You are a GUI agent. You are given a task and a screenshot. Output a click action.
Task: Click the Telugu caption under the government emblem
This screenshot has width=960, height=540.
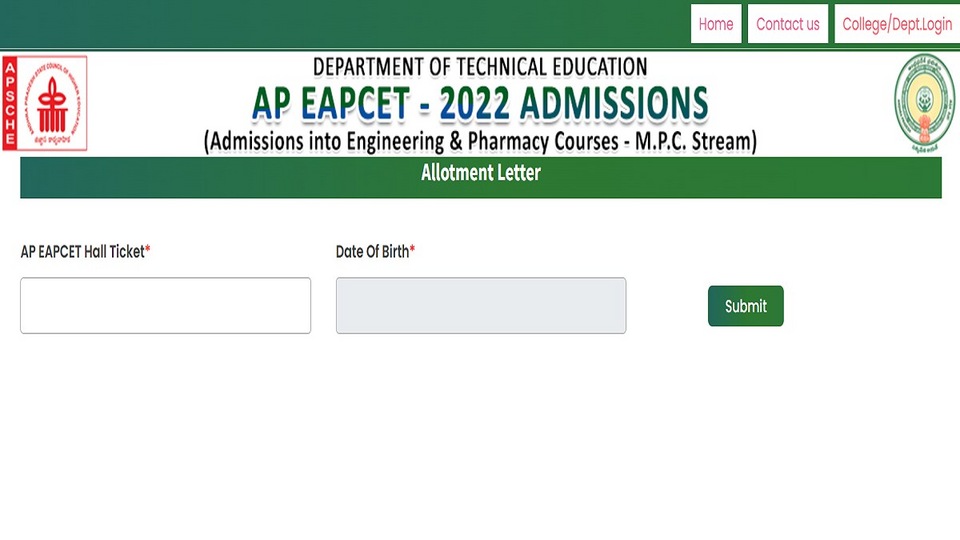[x=923, y=149]
